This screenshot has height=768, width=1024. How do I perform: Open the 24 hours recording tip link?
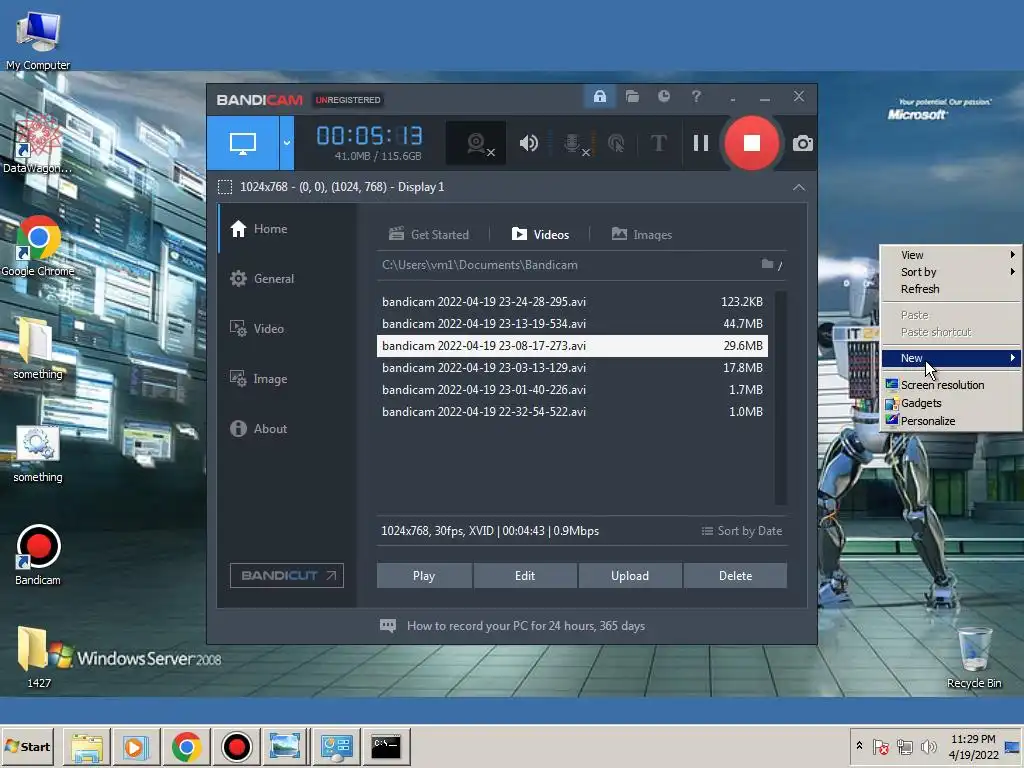coord(526,626)
